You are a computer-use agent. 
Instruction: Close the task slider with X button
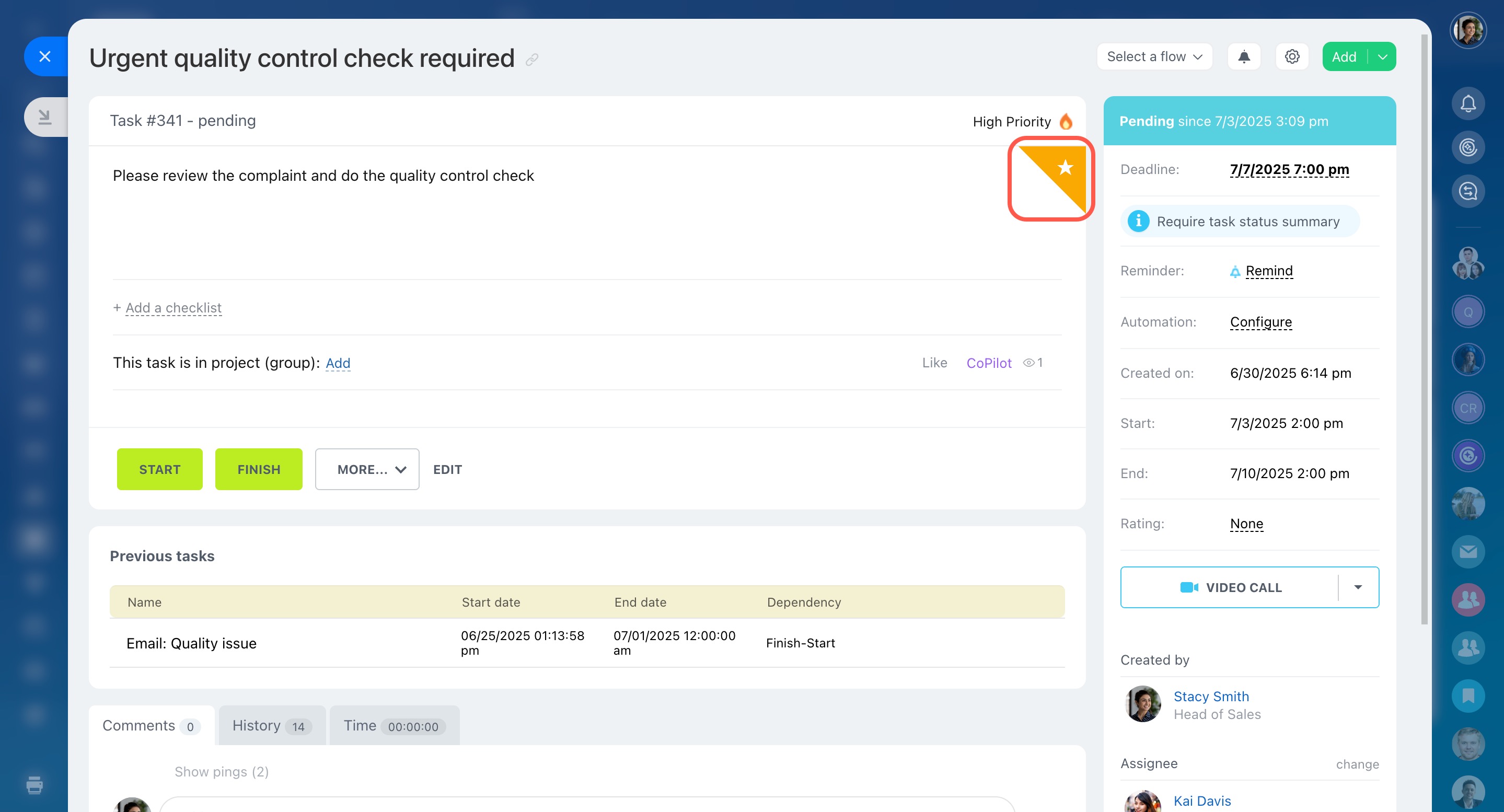pos(45,56)
